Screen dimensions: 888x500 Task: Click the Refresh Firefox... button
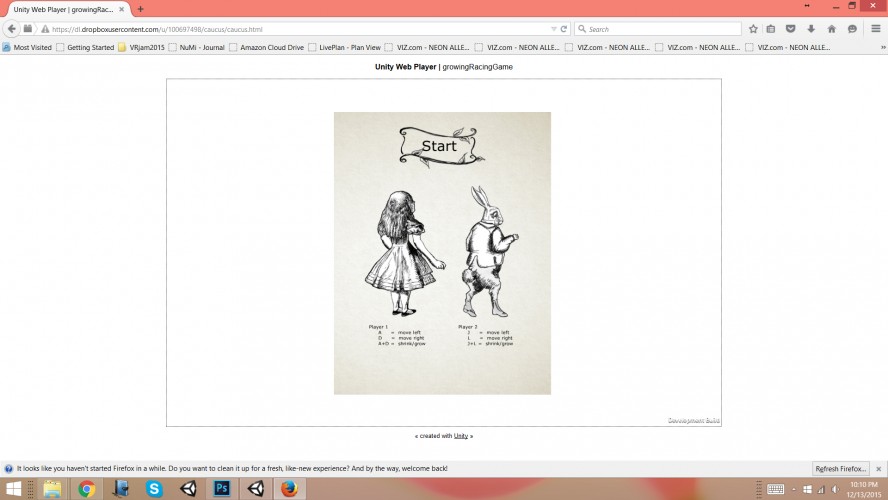coord(840,469)
